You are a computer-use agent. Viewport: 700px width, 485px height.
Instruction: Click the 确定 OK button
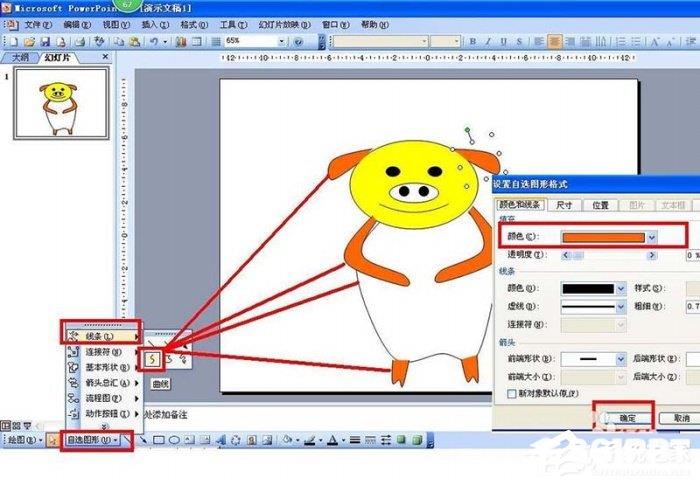tap(627, 418)
